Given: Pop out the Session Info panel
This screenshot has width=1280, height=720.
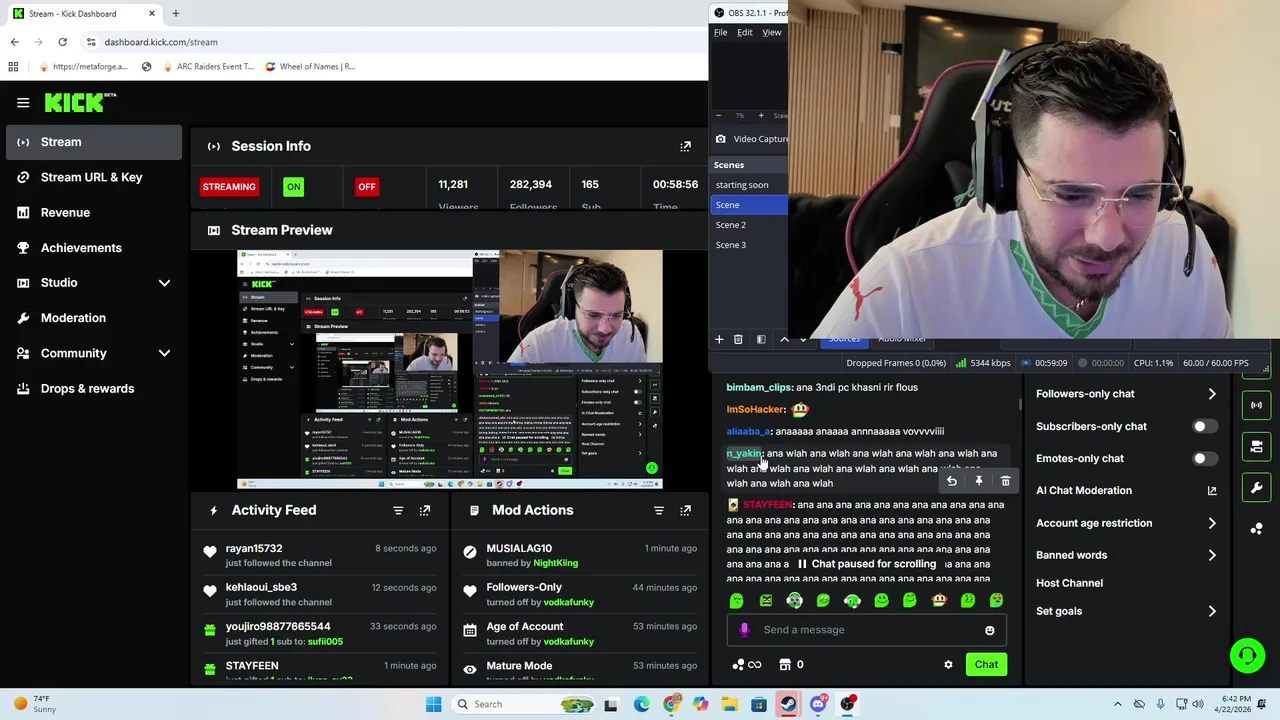Looking at the screenshot, I should click(x=685, y=146).
